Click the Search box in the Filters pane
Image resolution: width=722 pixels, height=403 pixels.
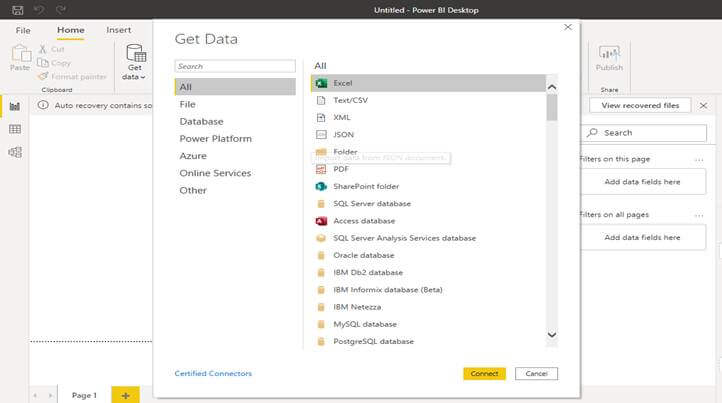point(644,133)
